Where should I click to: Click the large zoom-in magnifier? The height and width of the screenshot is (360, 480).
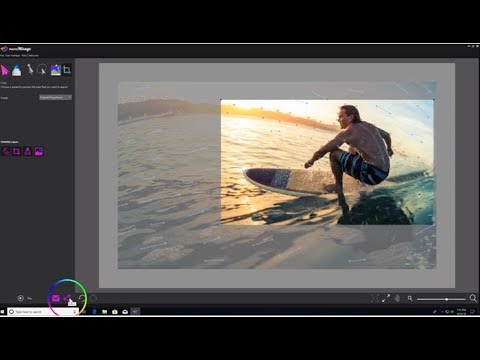click(473, 298)
